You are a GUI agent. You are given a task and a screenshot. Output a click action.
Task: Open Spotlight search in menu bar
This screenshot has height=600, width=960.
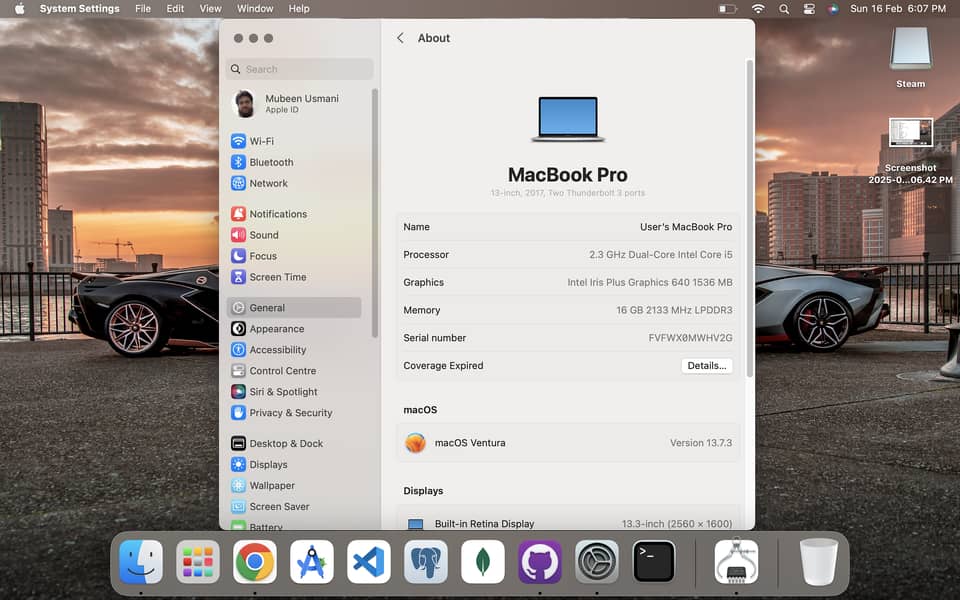(784, 9)
